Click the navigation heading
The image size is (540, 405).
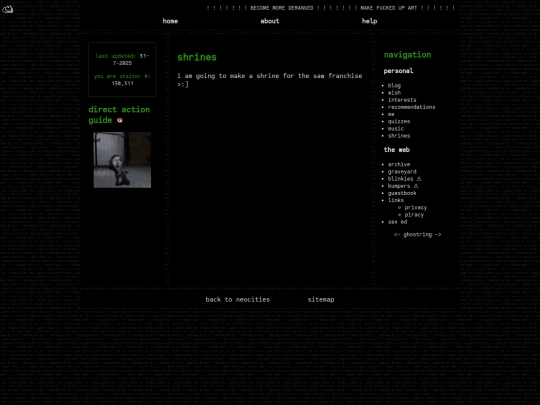pyautogui.click(x=407, y=55)
